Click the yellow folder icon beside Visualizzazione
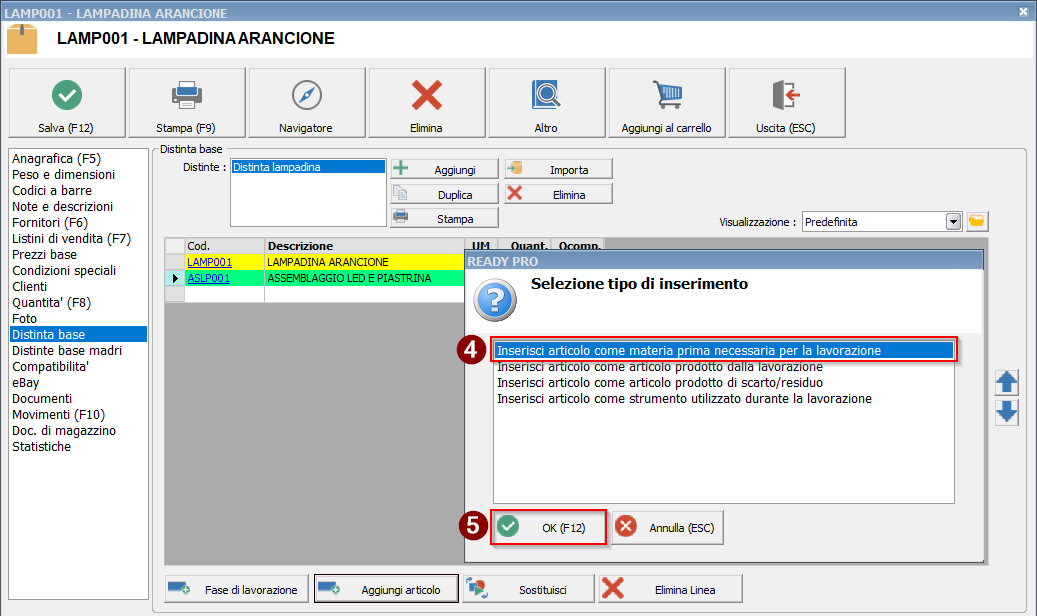 point(977,221)
